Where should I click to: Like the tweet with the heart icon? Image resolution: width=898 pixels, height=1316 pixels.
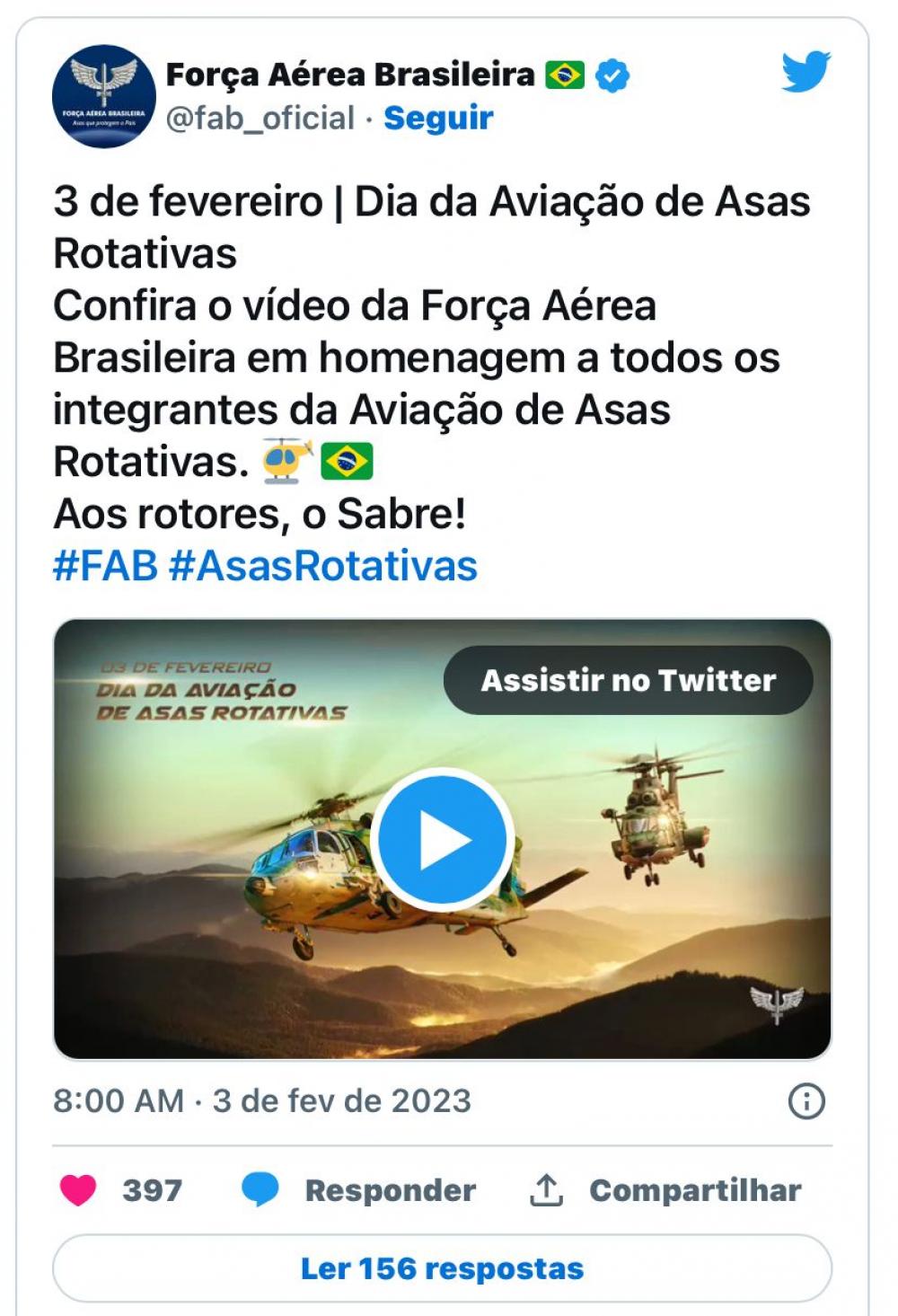[x=78, y=1190]
